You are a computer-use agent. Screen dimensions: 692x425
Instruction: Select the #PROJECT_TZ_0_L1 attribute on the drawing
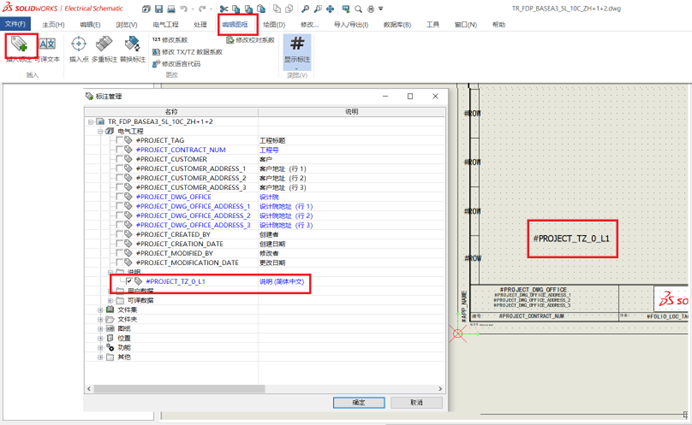[572, 238]
